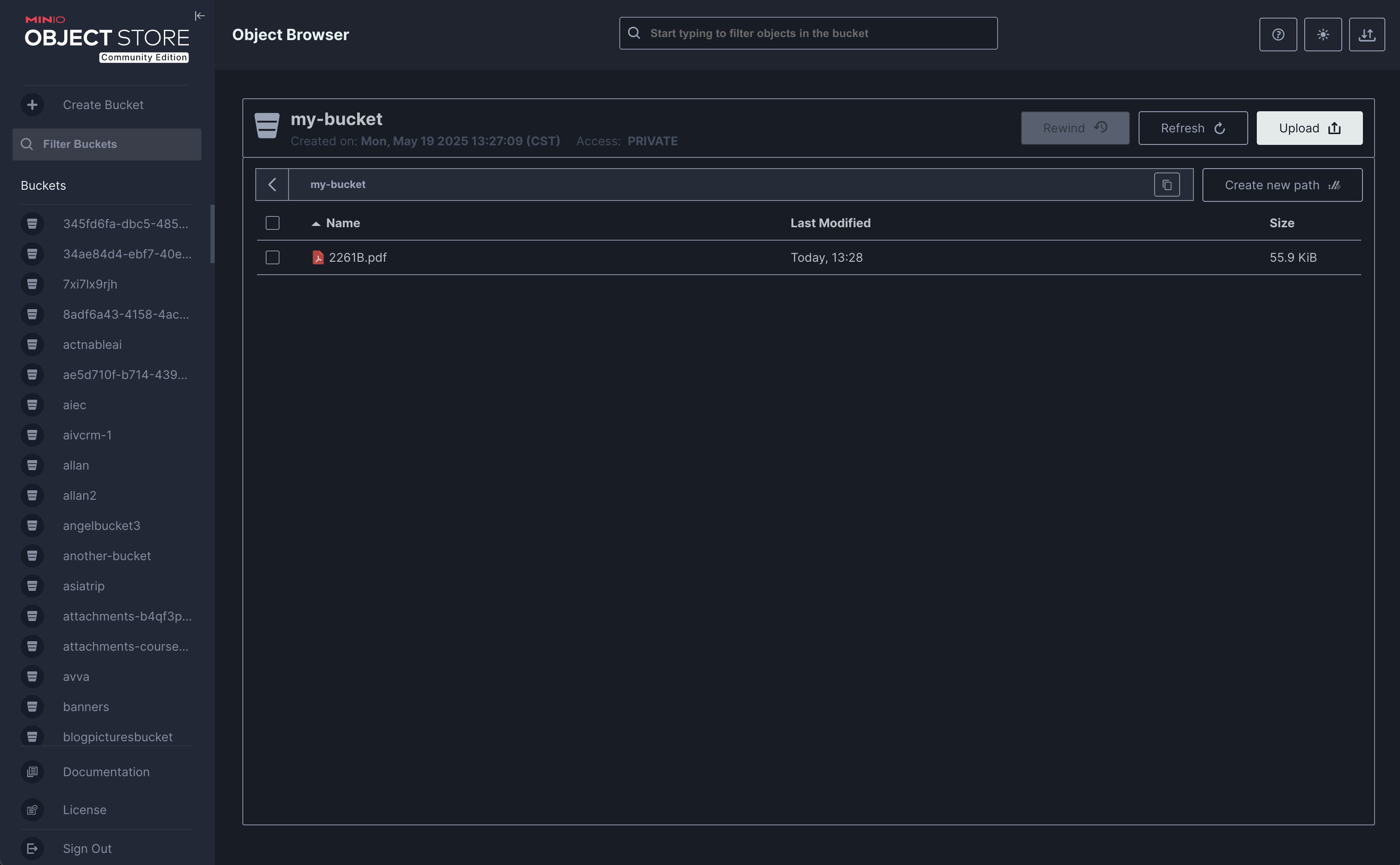This screenshot has height=865, width=1400.
Task: Select the 2261B.pdf row checkbox
Action: coord(272,257)
